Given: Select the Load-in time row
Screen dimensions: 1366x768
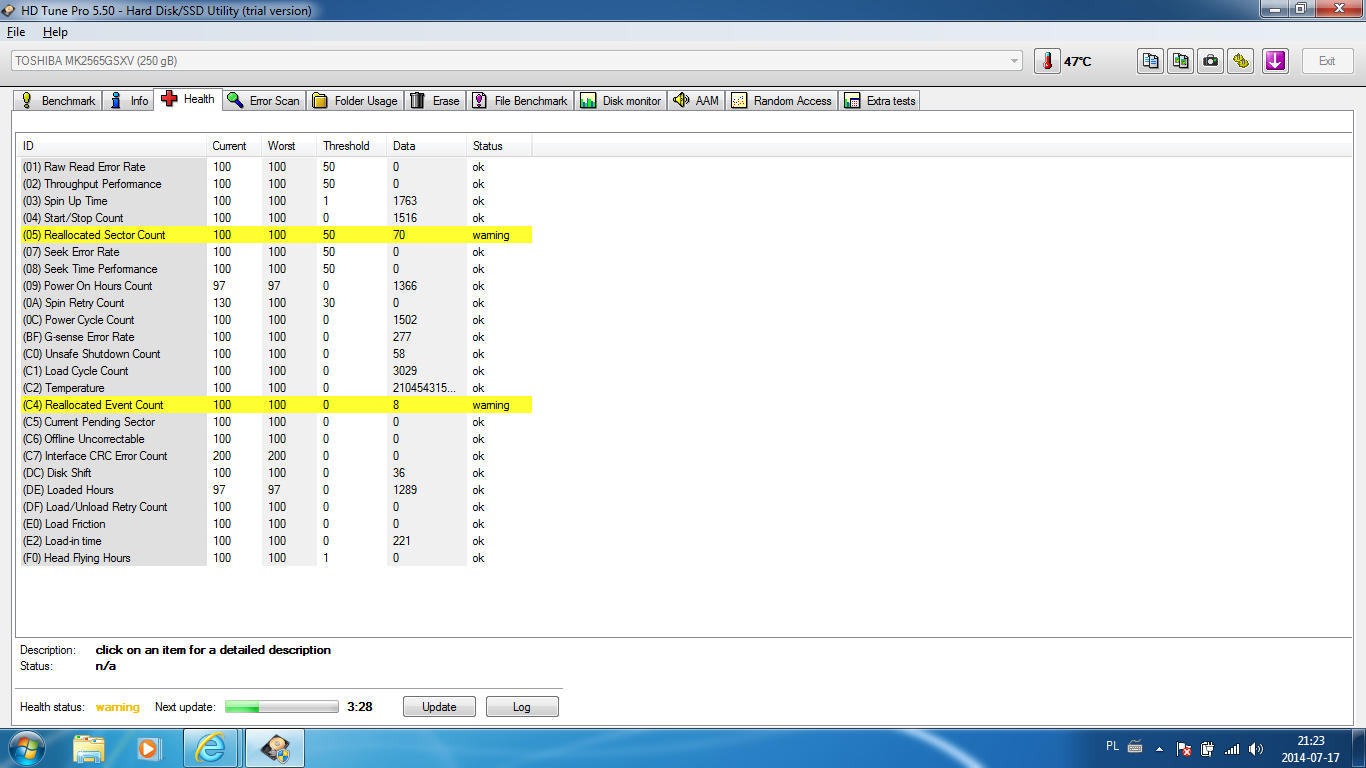Looking at the screenshot, I should tap(276, 541).
